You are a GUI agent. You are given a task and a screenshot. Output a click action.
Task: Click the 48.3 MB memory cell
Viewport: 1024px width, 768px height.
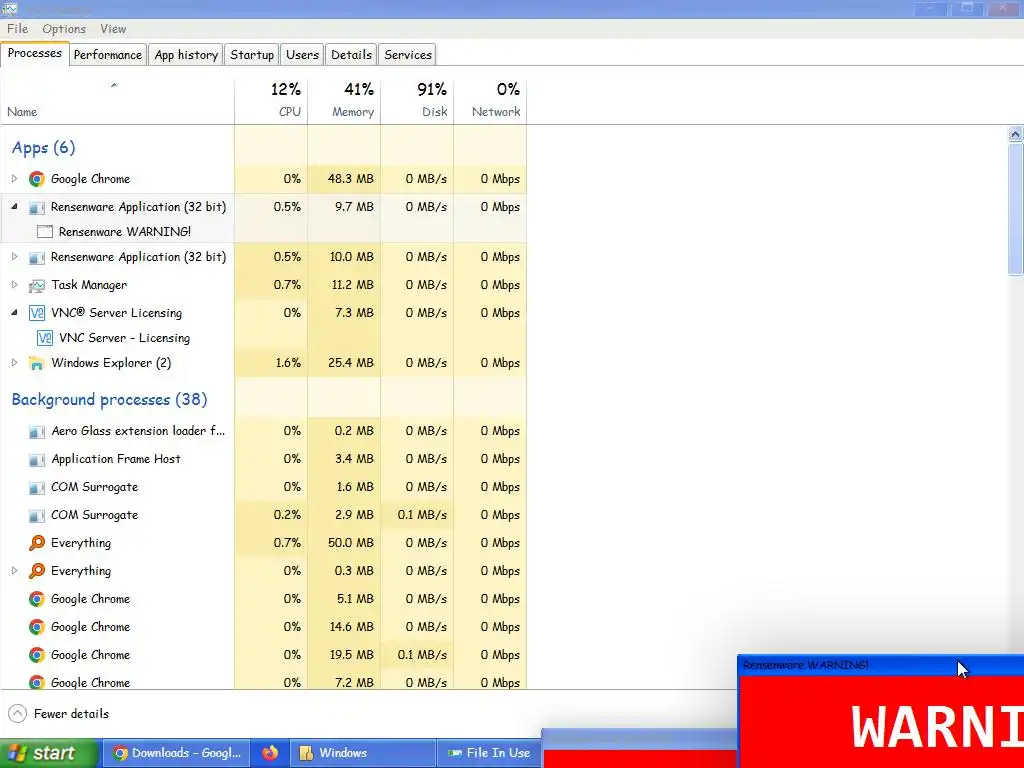(x=344, y=179)
